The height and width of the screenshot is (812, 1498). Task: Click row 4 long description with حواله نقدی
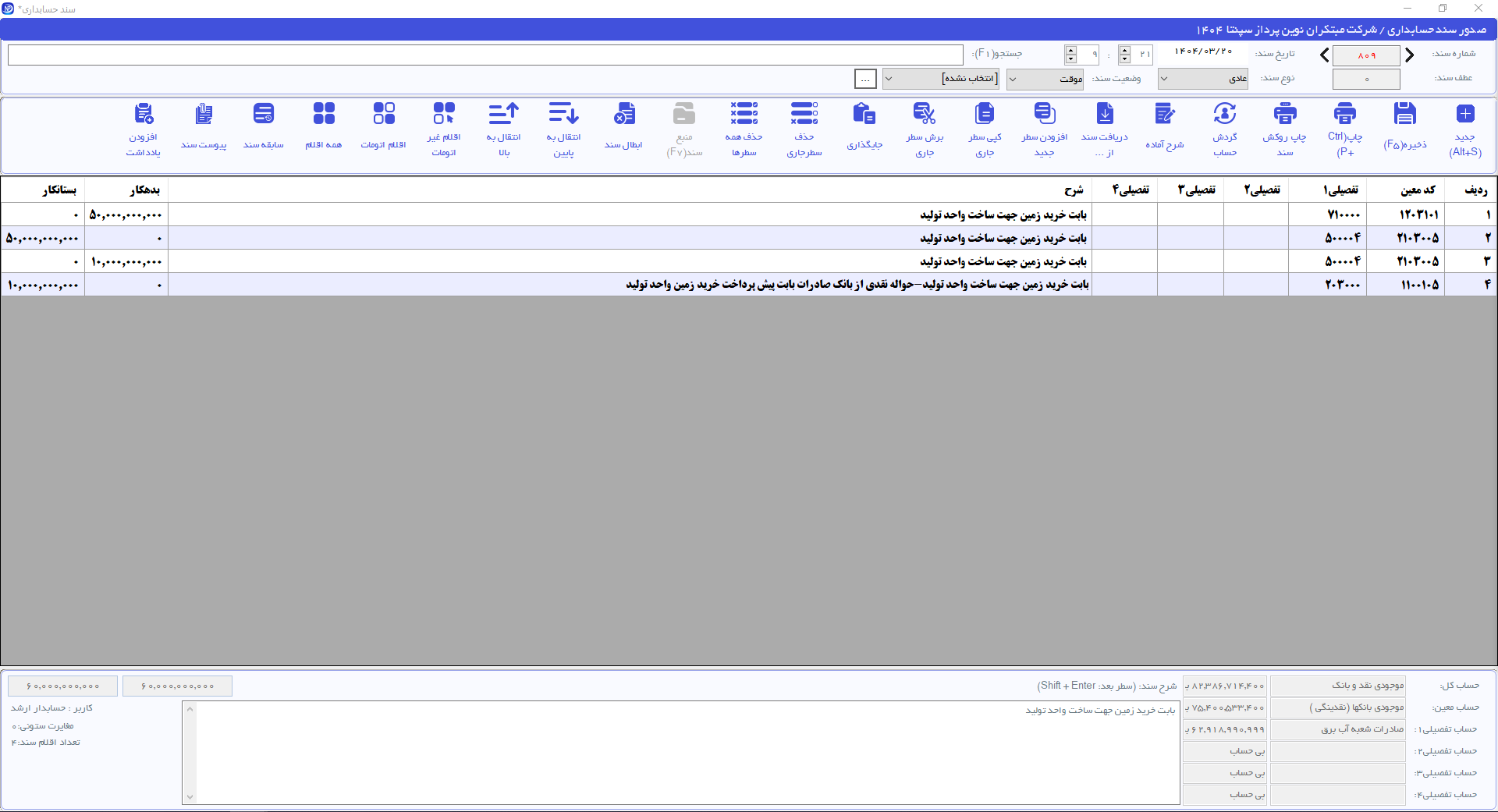pyautogui.click(x=630, y=285)
